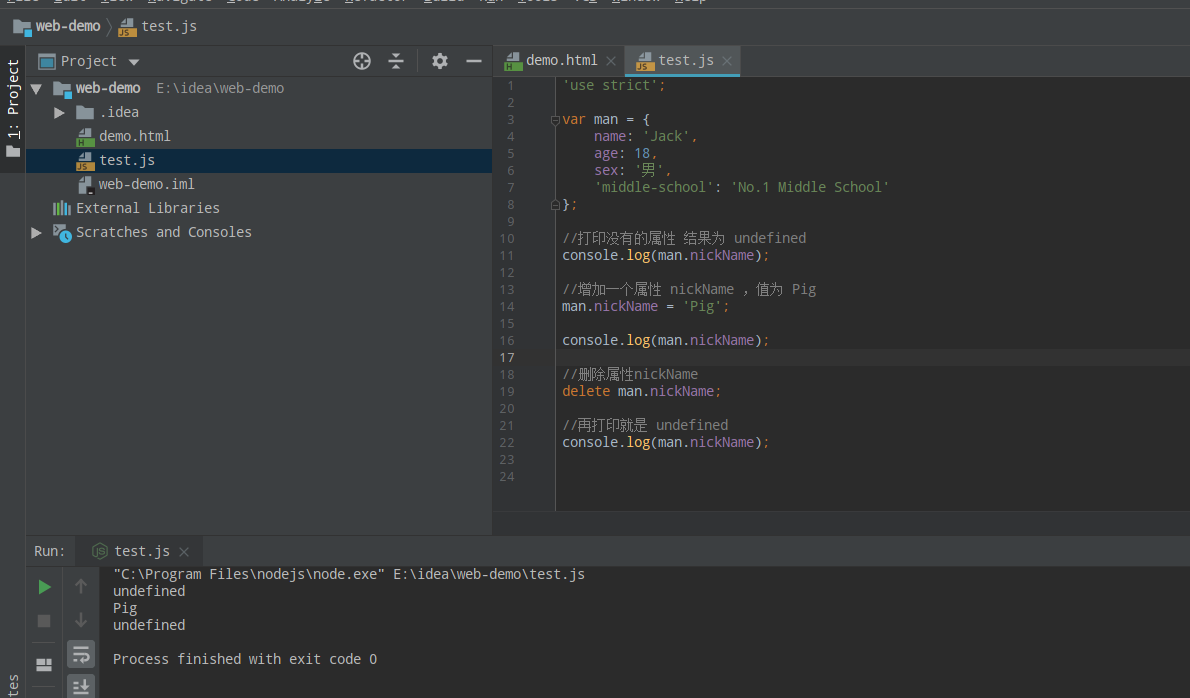Expand Scratches and Consoles node

[36, 233]
